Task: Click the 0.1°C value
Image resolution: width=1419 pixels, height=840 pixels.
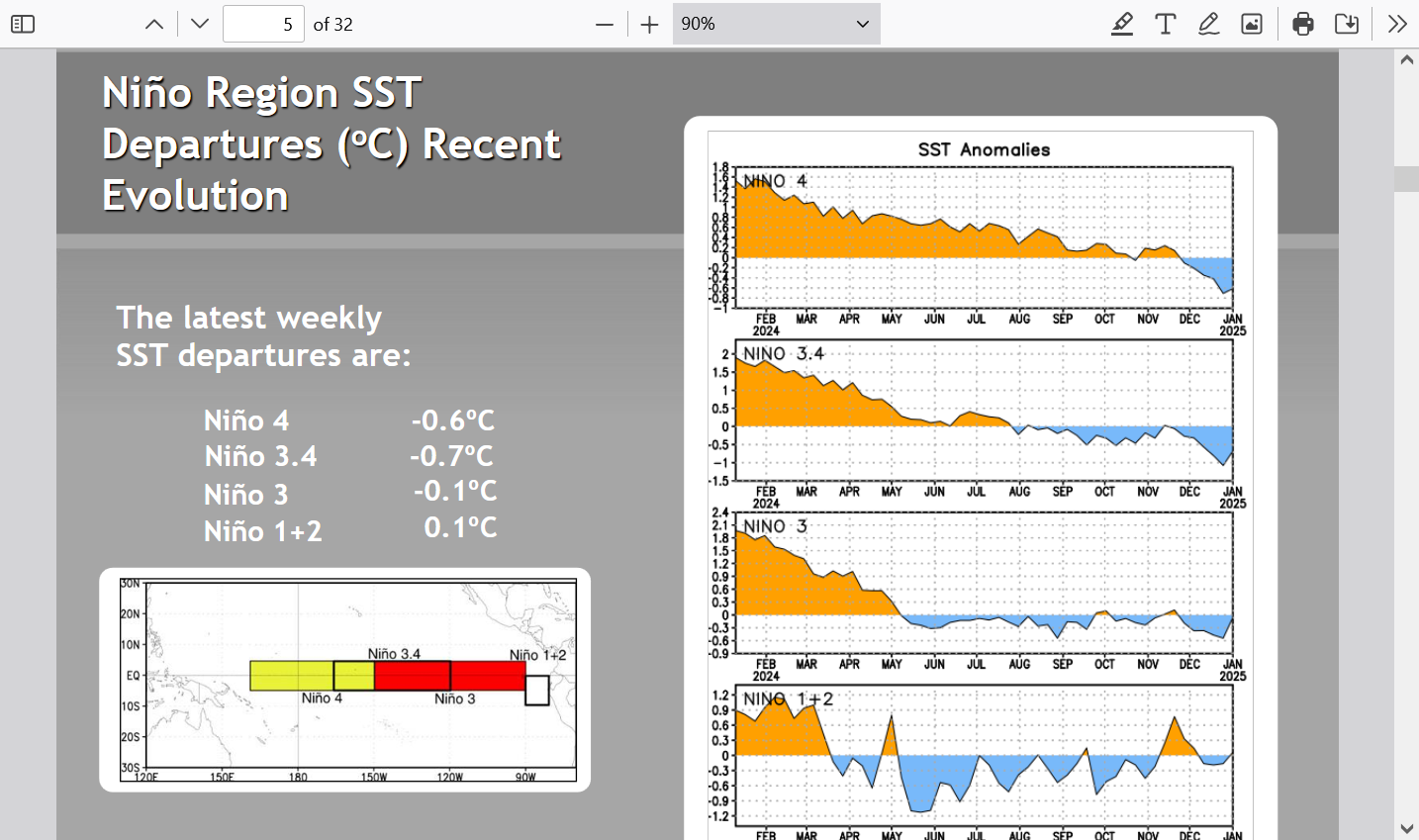Action: [460, 527]
